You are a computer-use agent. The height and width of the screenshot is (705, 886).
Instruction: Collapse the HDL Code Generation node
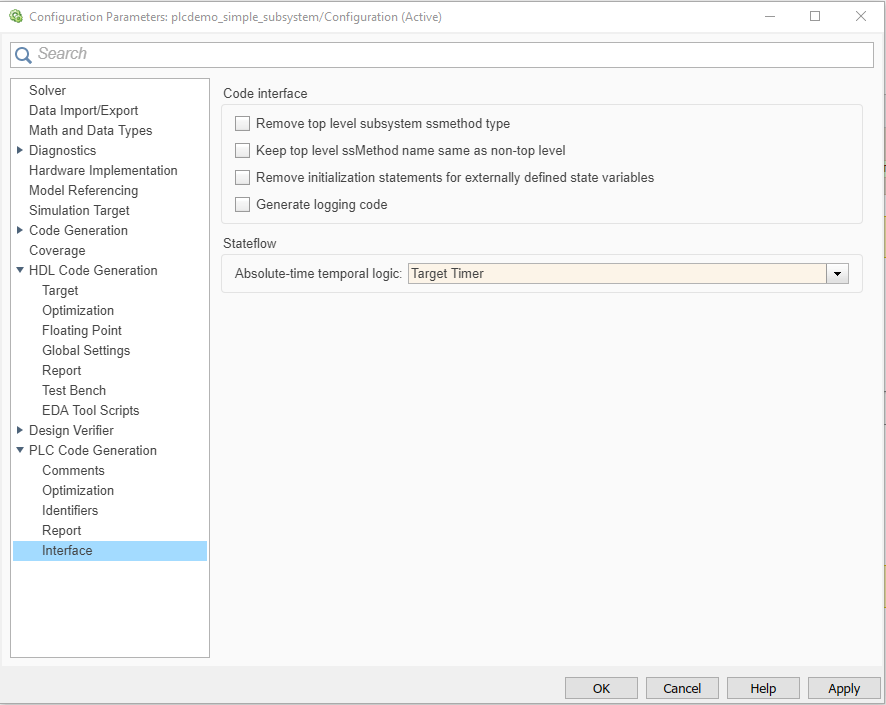[x=20, y=271]
